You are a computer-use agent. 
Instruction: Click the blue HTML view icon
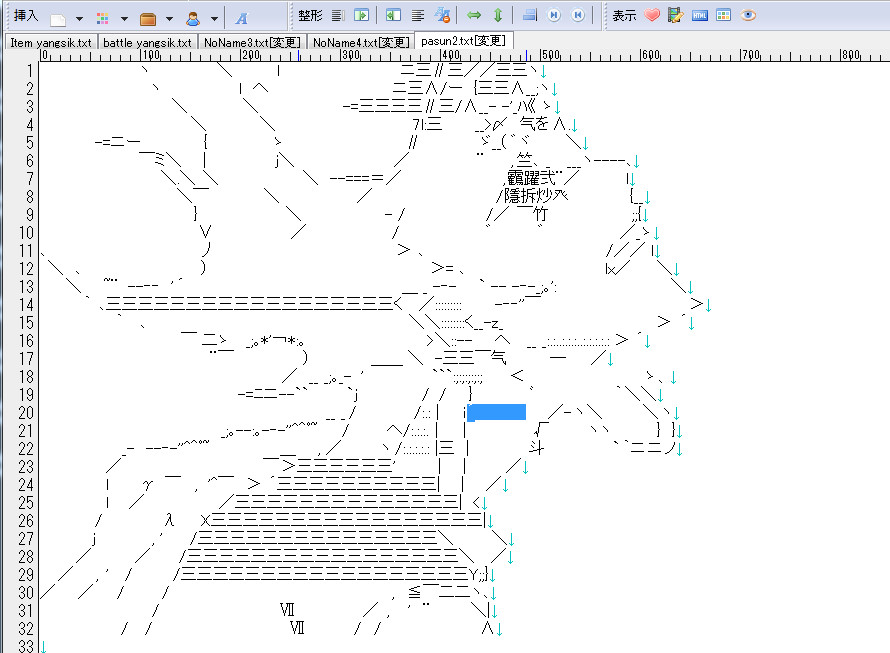[700, 16]
